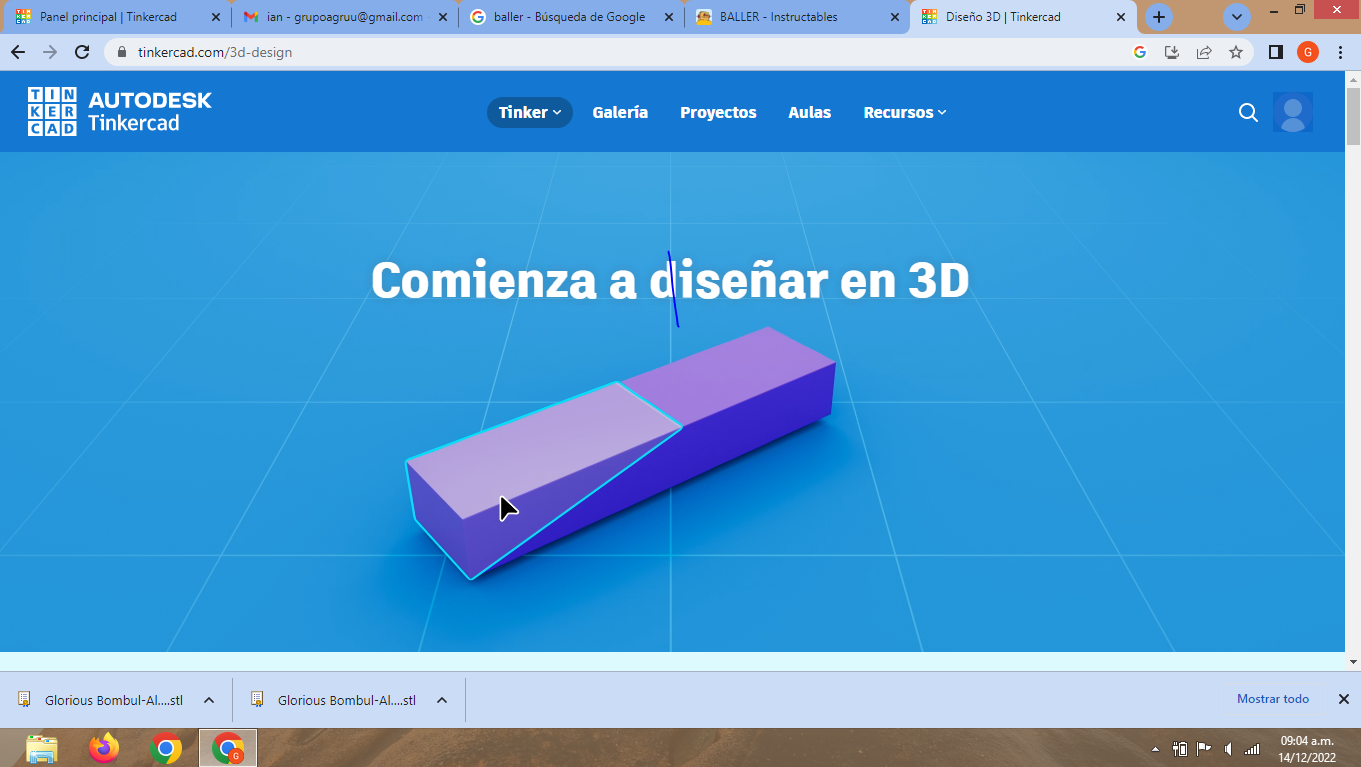1361x767 pixels.
Task: Open the search magnifier in Tinkercad header
Action: pos(1248,113)
